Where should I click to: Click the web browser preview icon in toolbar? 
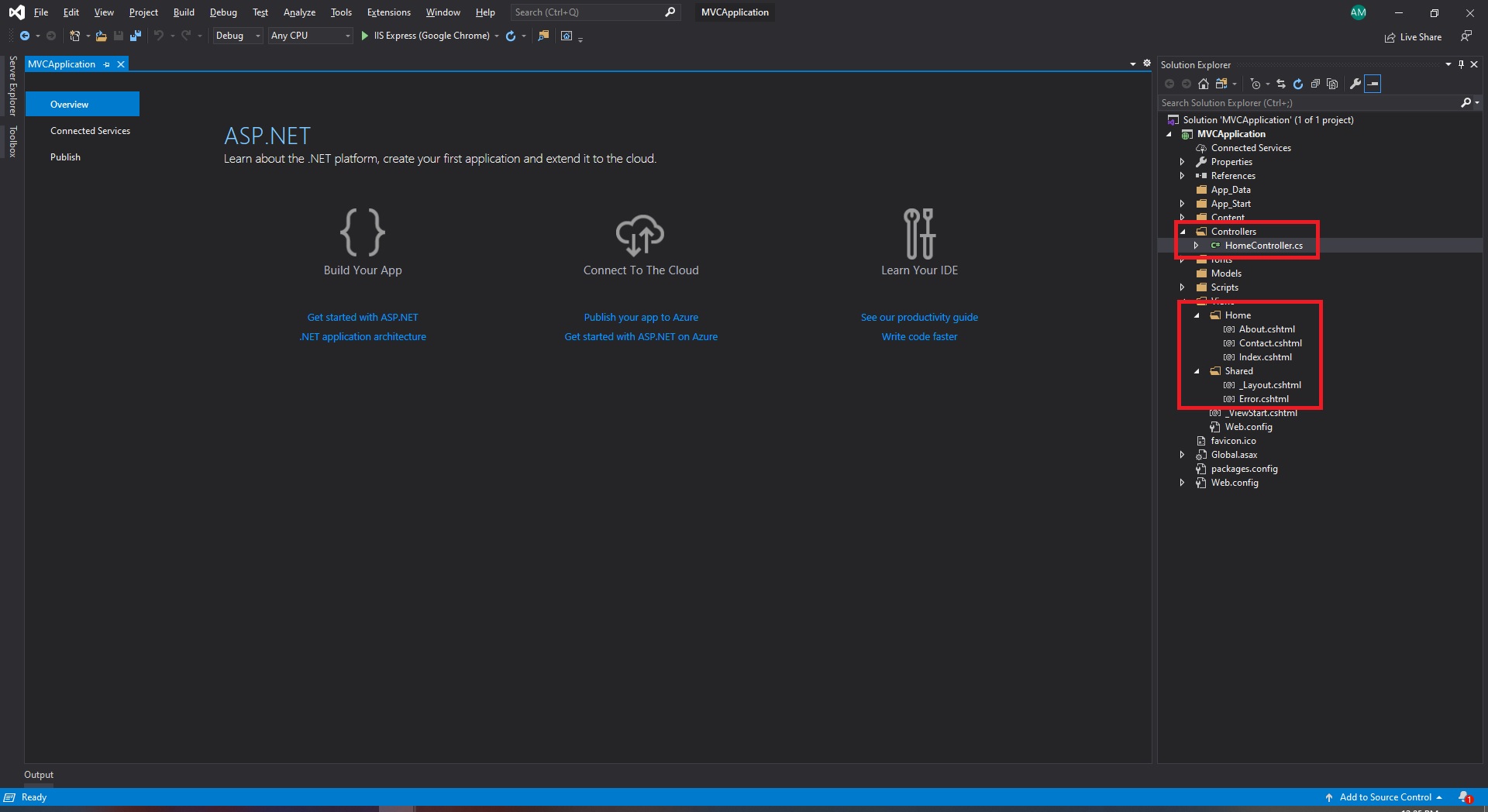(567, 36)
